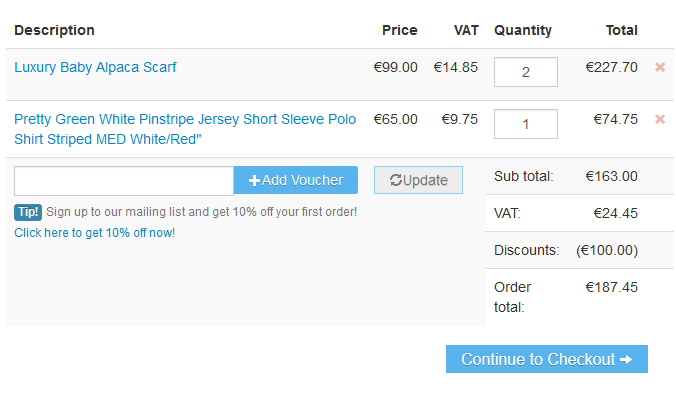676x393 pixels.
Task: Click the arrow icon on Continue to Checkout
Action: [626, 359]
